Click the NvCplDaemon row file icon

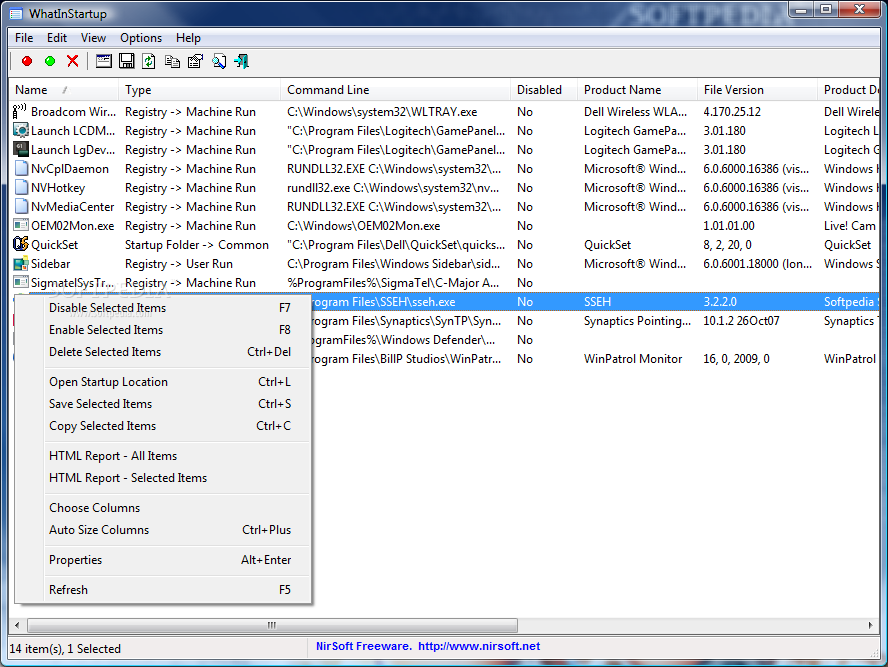pyautogui.click(x=21, y=169)
